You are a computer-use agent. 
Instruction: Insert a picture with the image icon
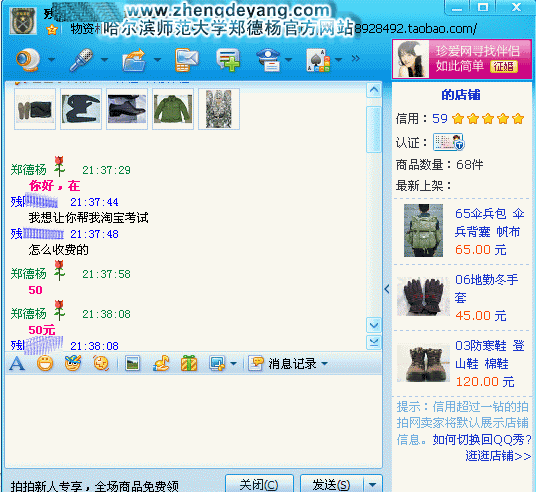click(133, 363)
